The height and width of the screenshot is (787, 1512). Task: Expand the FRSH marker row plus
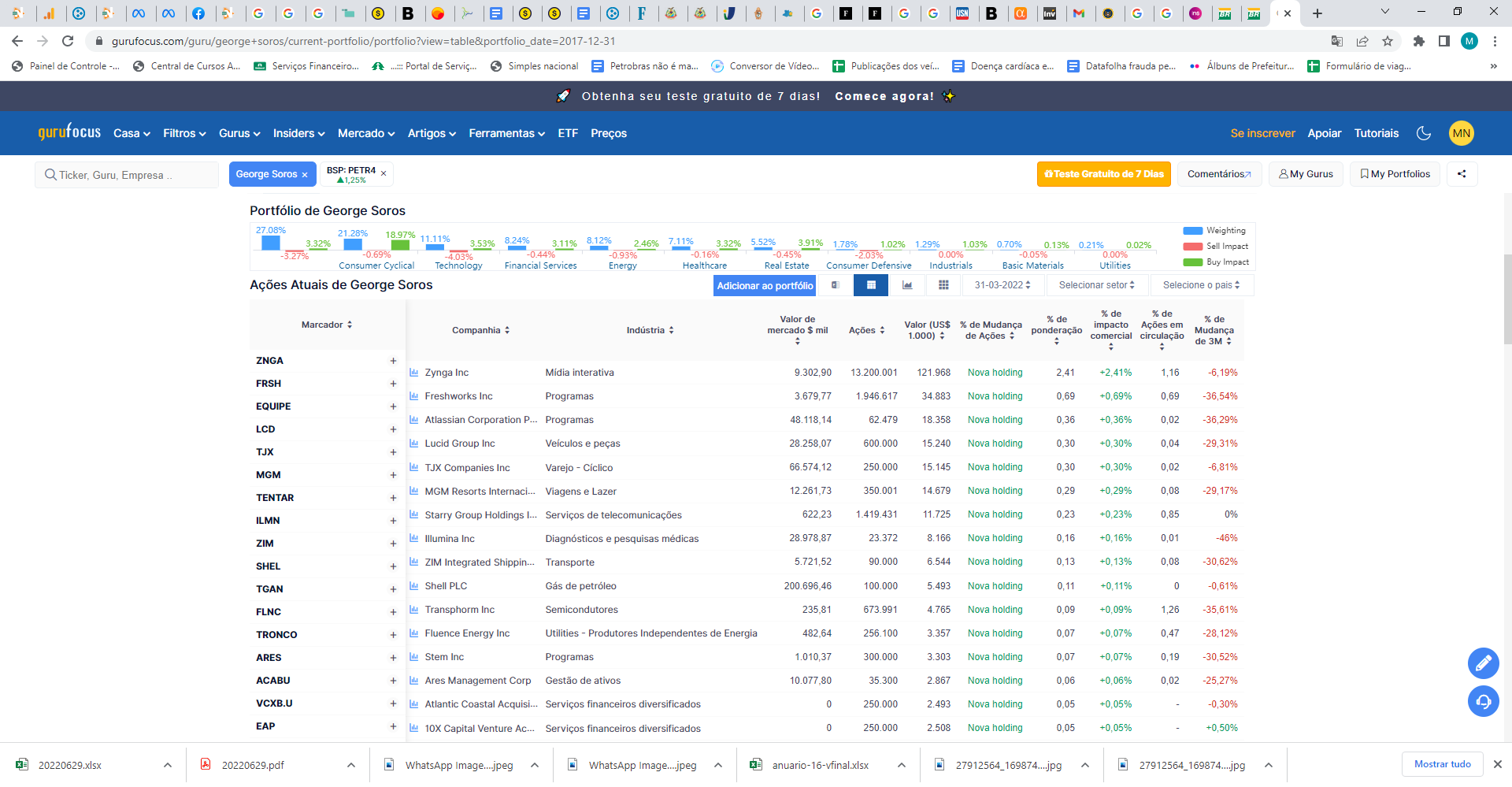coord(393,384)
